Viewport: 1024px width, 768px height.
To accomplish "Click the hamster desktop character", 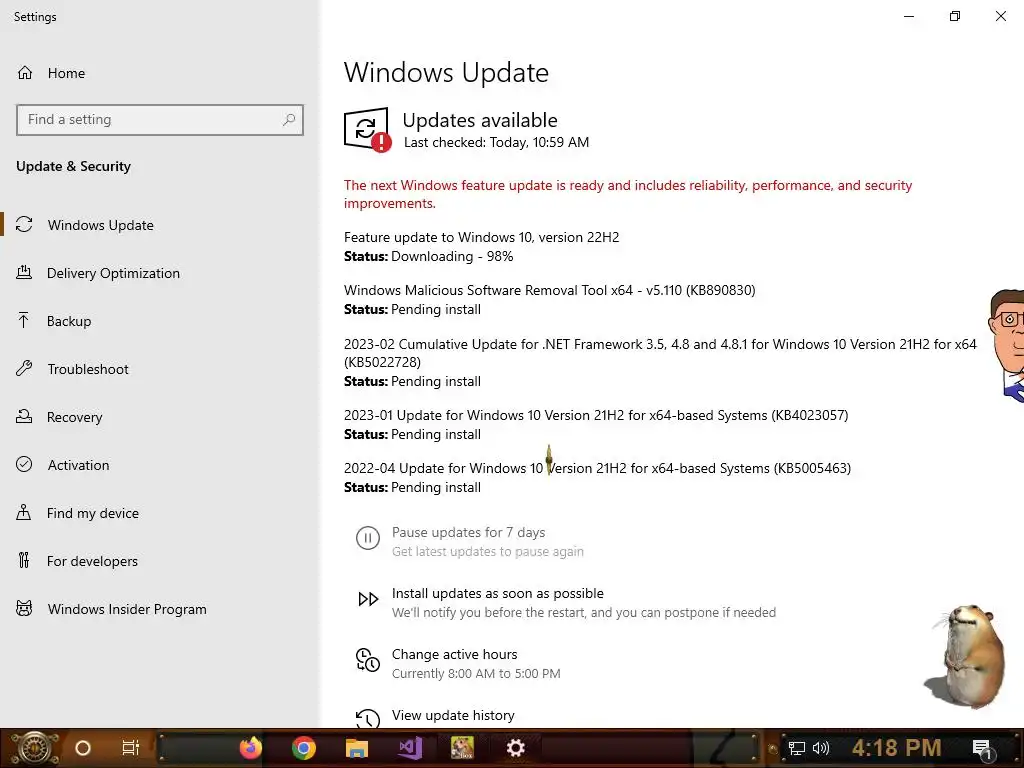I will (965, 656).
